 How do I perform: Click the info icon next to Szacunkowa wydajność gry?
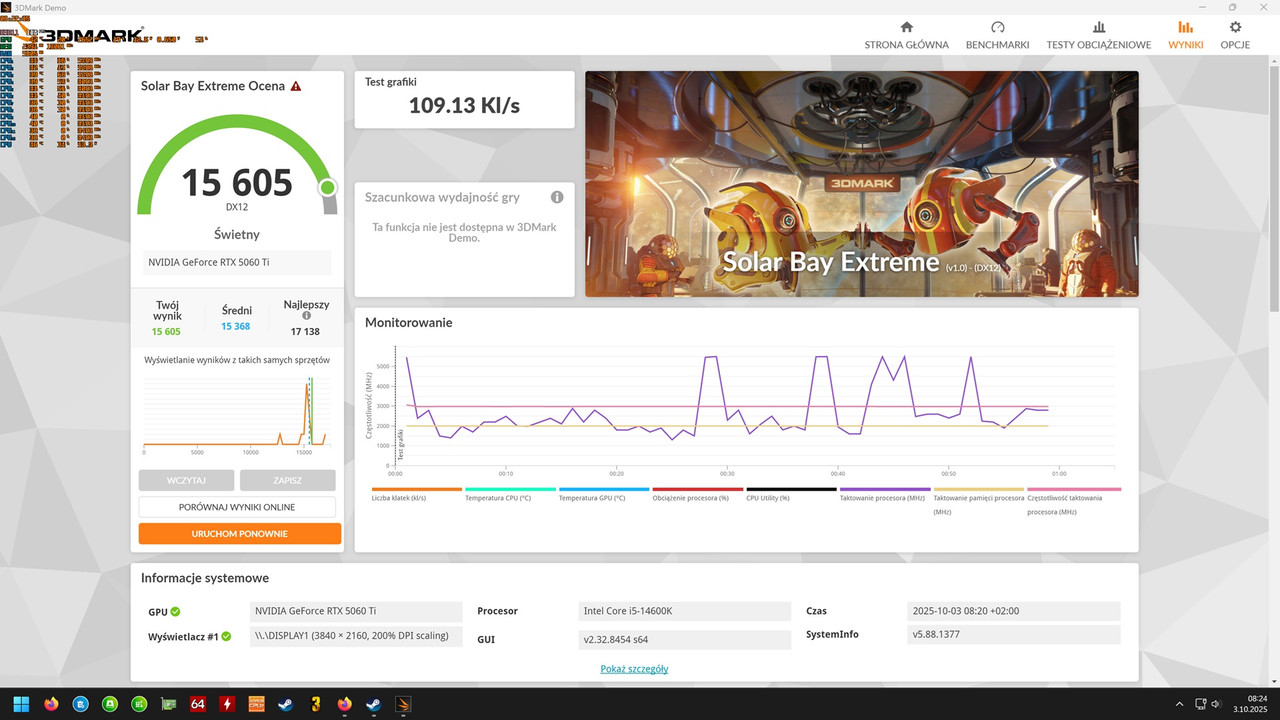[x=557, y=197]
